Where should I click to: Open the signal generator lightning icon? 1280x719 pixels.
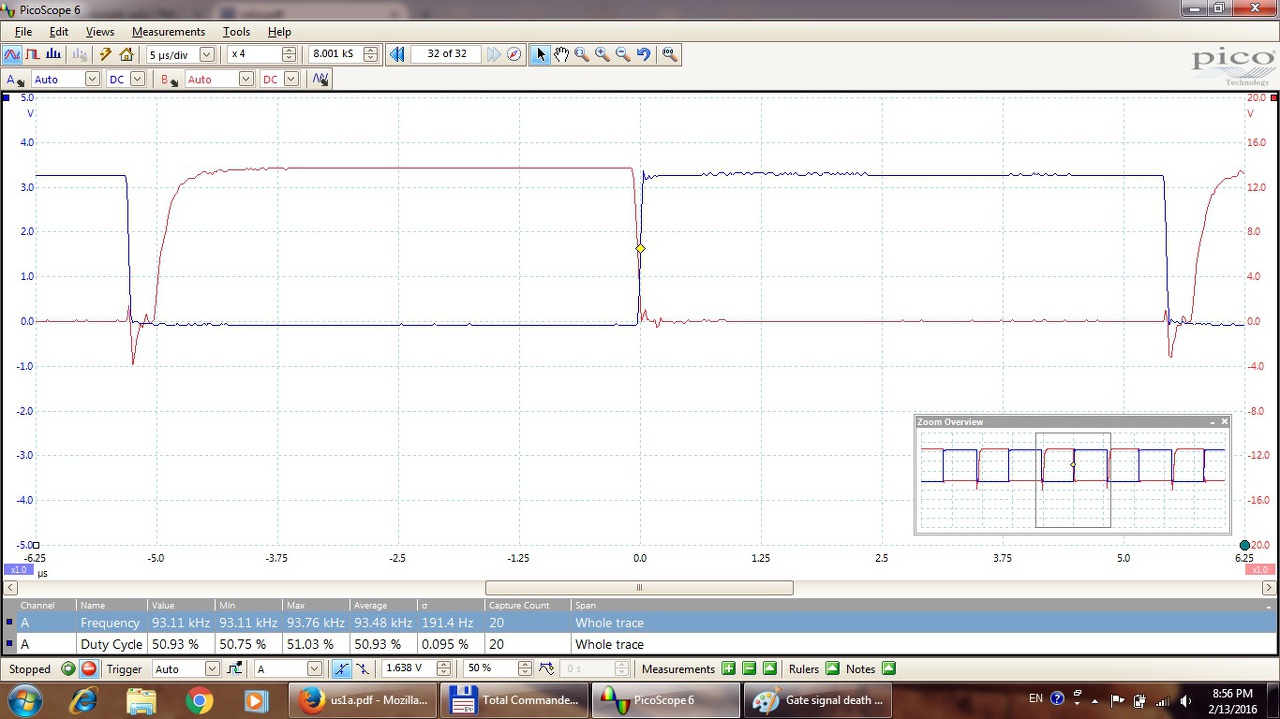pos(105,54)
